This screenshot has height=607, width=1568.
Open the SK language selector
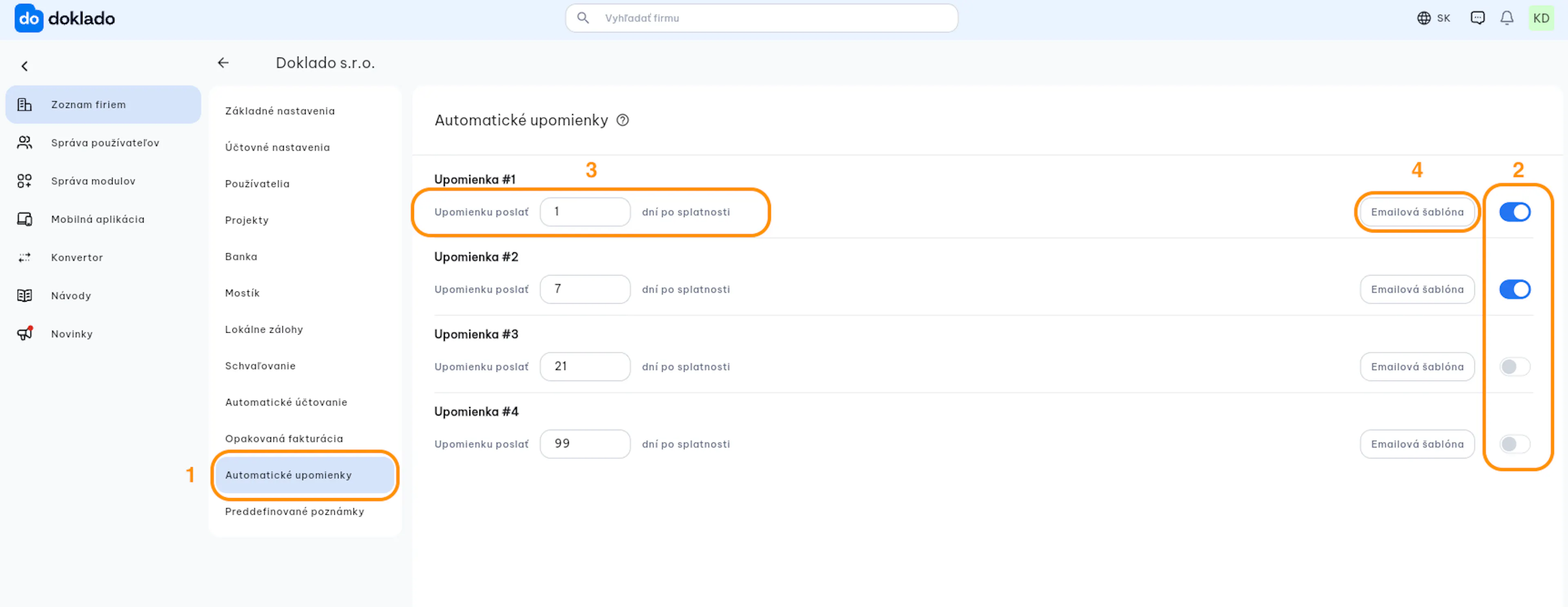(x=1434, y=18)
